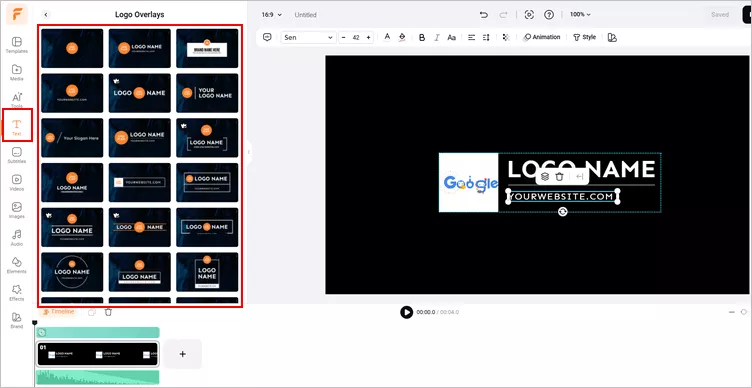Open the Videos library panel
Viewport: 752px width, 388px height.
17,182
